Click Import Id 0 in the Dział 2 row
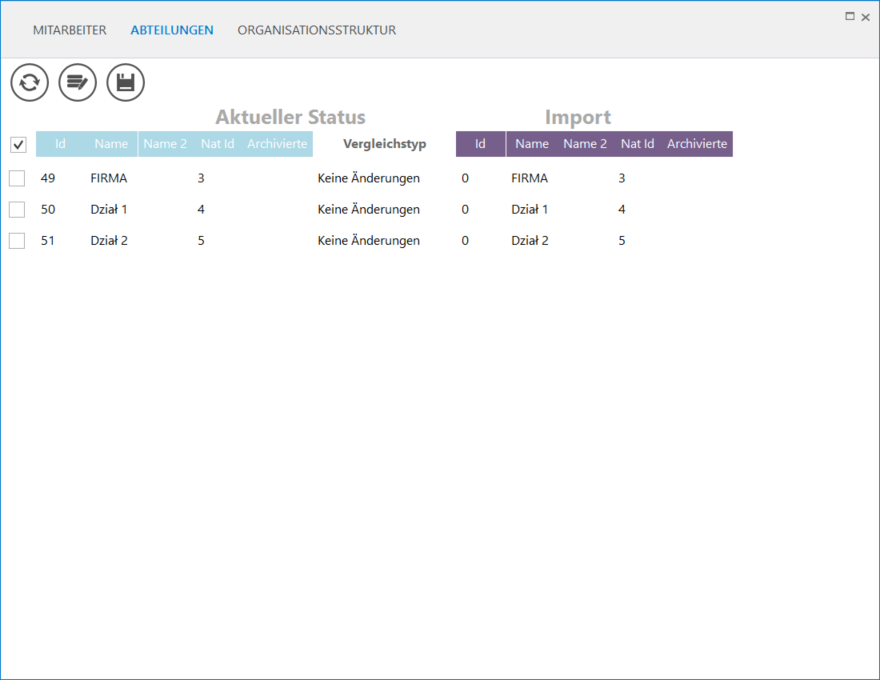 [x=465, y=241]
